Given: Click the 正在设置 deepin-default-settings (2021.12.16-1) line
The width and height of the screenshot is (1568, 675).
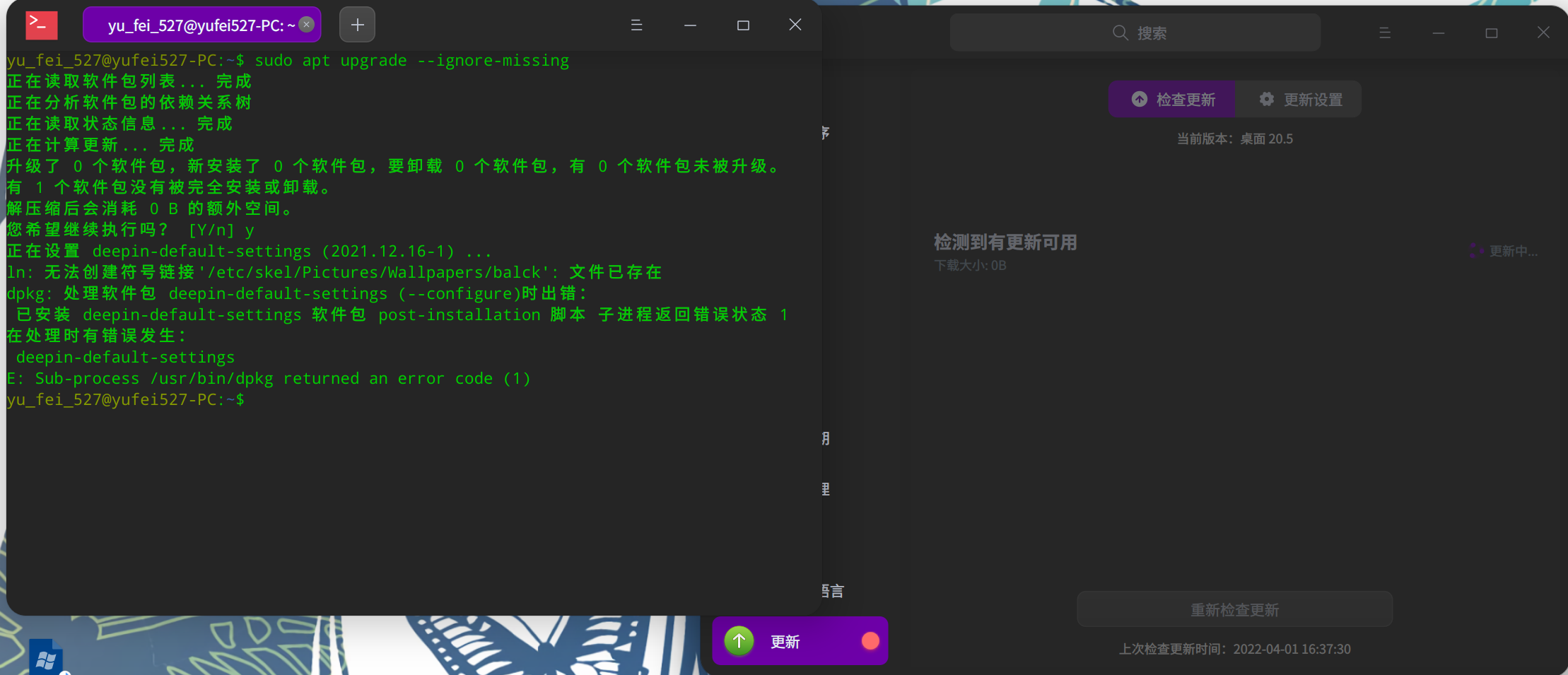Looking at the screenshot, I should pyautogui.click(x=250, y=251).
